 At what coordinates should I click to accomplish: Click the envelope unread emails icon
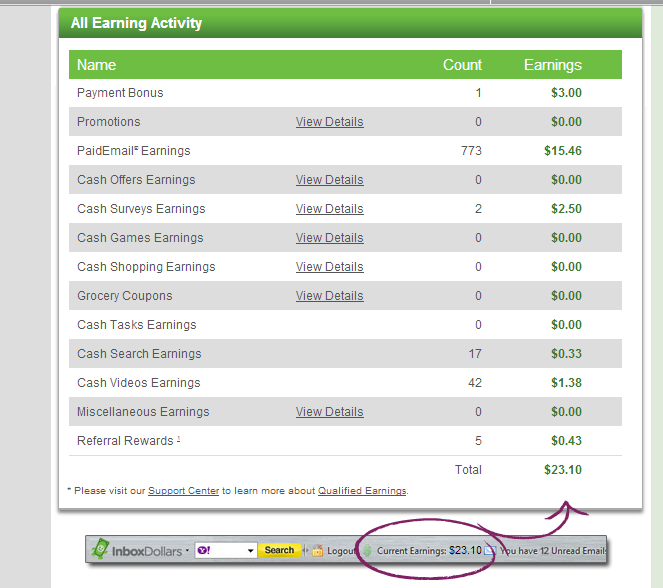490,550
